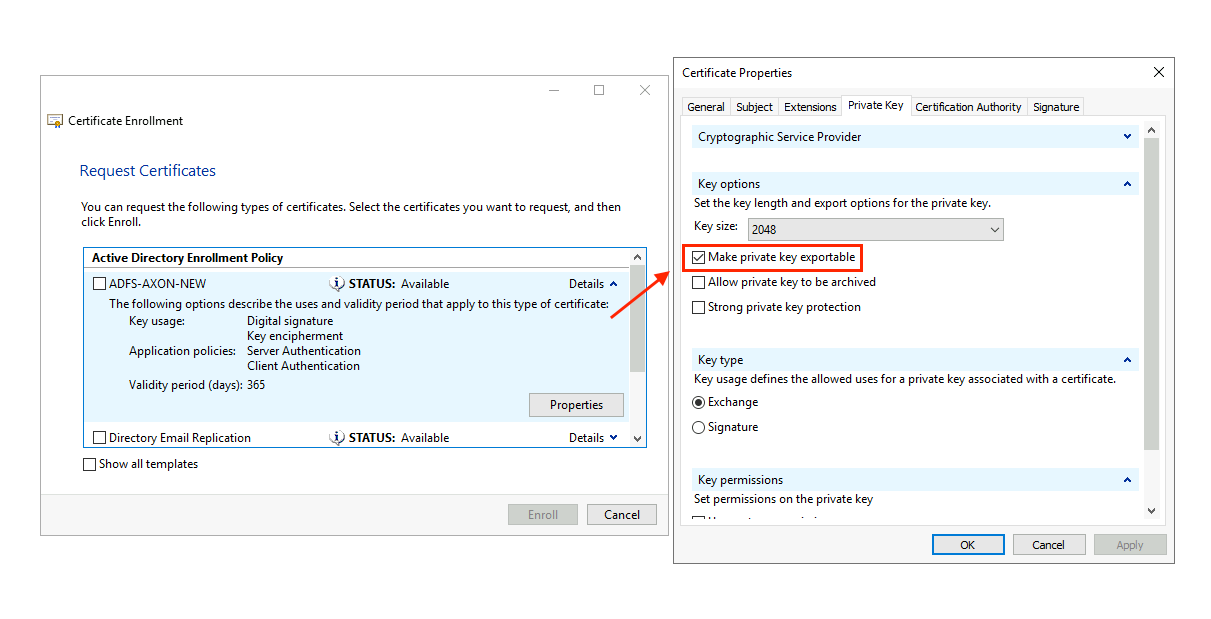Click the info icon beside Directory Email Replication status

coord(339,437)
